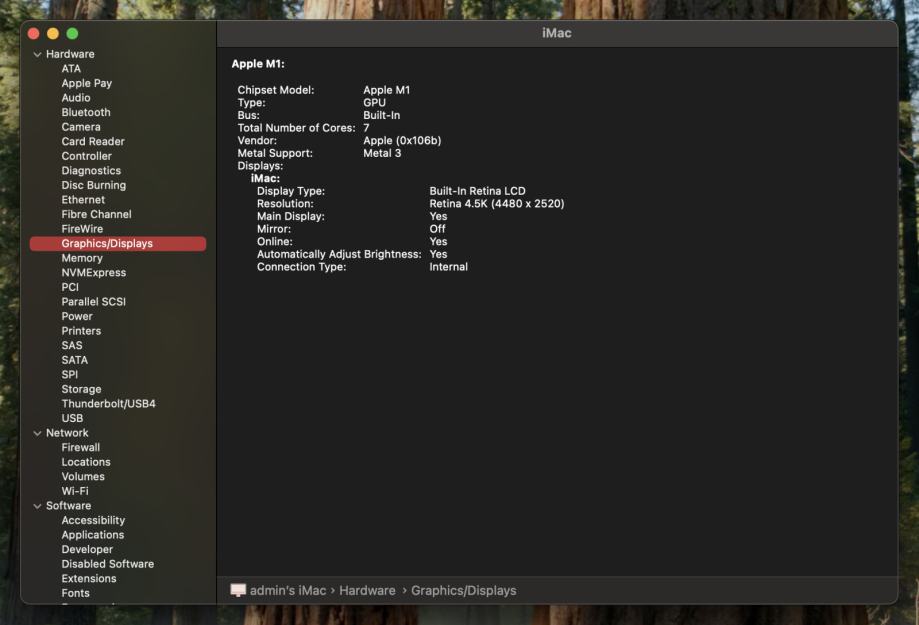Open USB hardware details

[72, 418]
